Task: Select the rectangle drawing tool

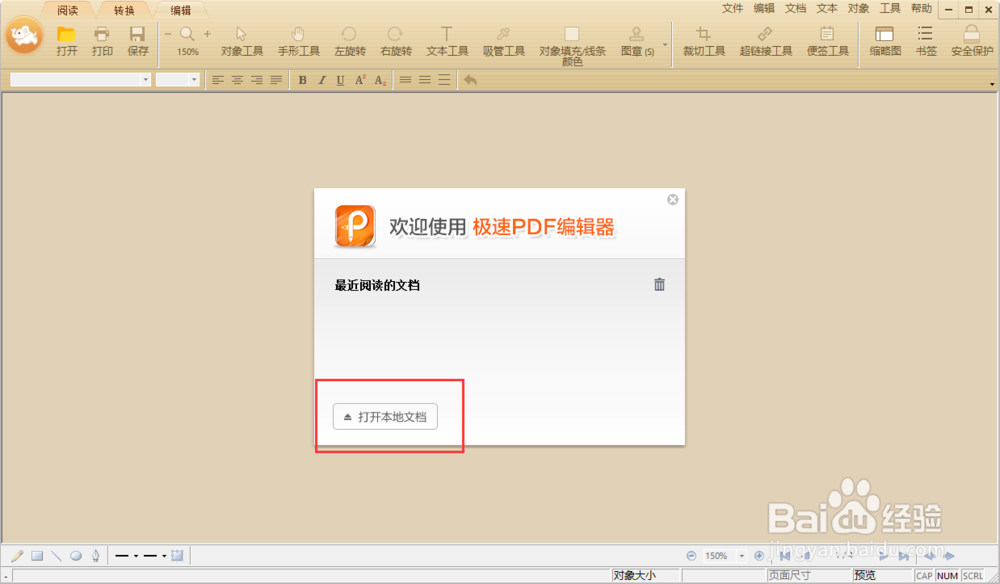Action: [37, 555]
